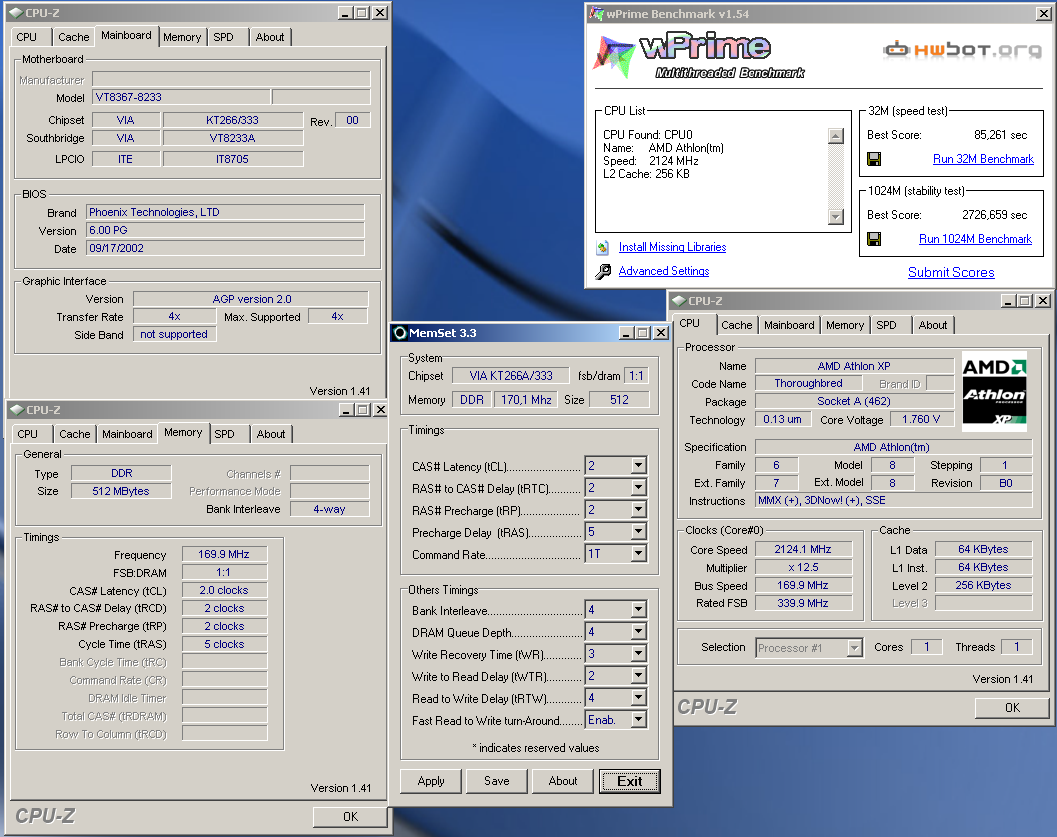Image resolution: width=1057 pixels, height=837 pixels.
Task: Click the Bank Interleave 4-way value in CPU-Z
Action: [329, 509]
